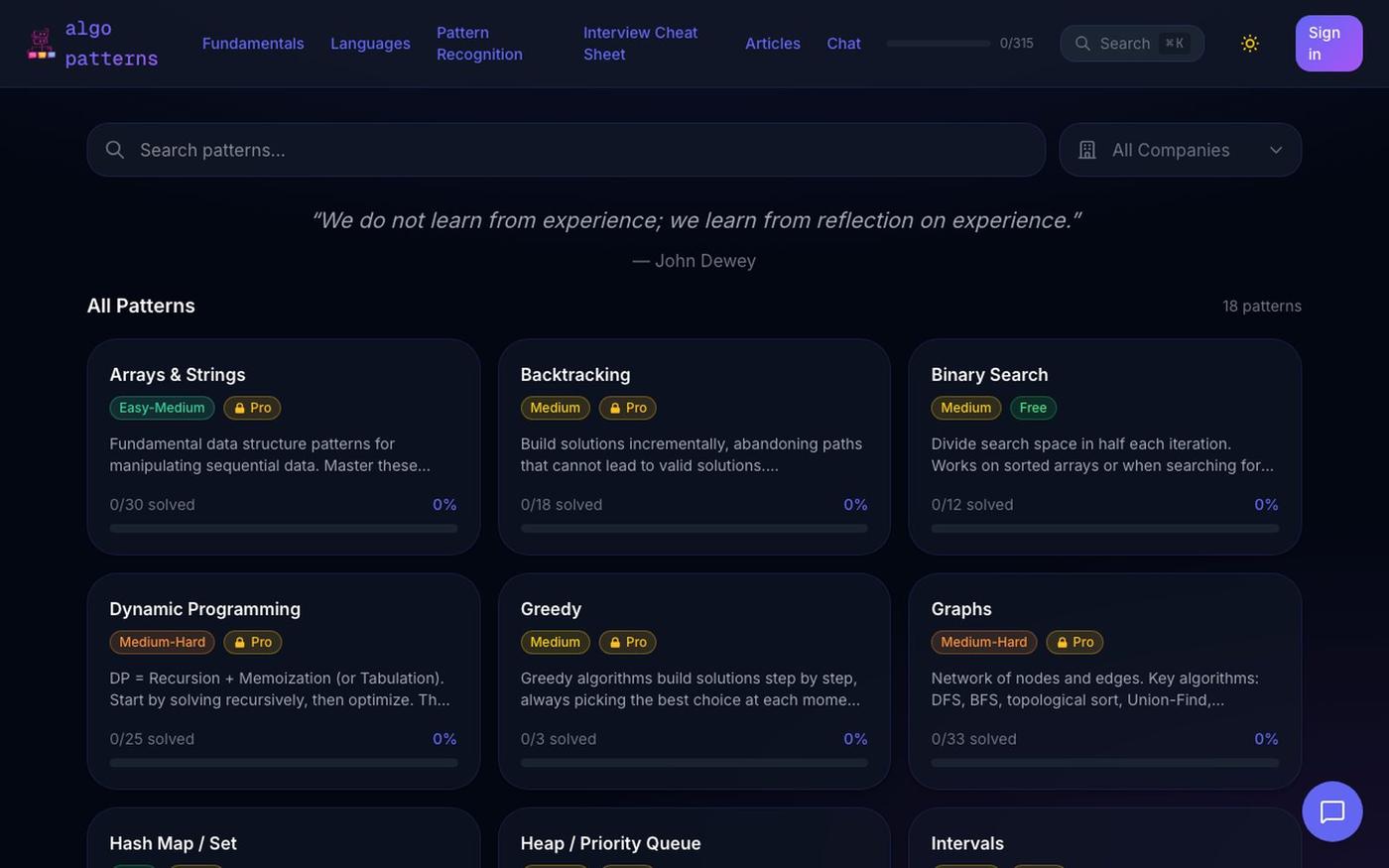Click the algo patterns site title
The width and height of the screenshot is (1389, 868).
111,44
